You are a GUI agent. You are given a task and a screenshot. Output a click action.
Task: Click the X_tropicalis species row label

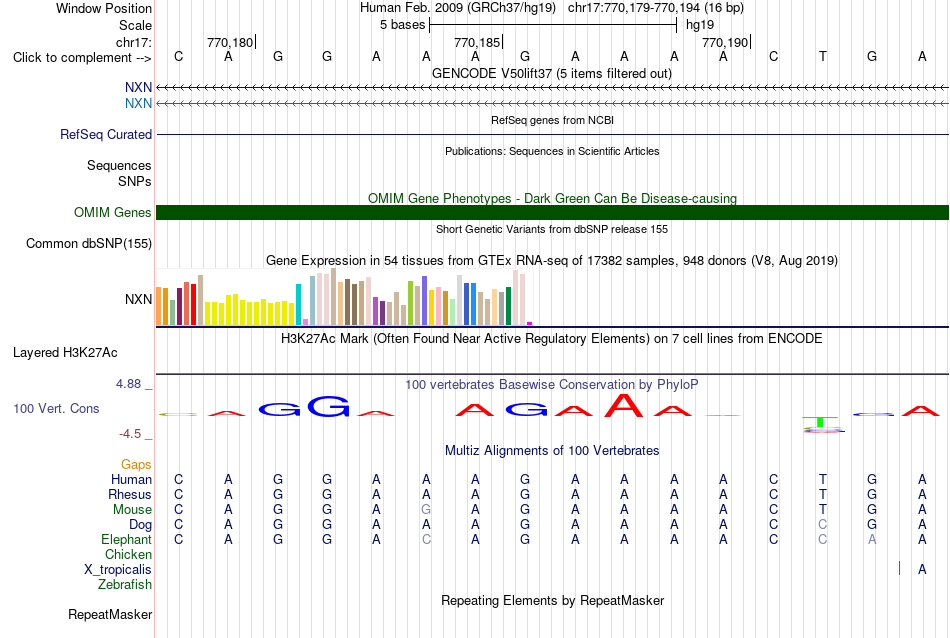[118, 570]
